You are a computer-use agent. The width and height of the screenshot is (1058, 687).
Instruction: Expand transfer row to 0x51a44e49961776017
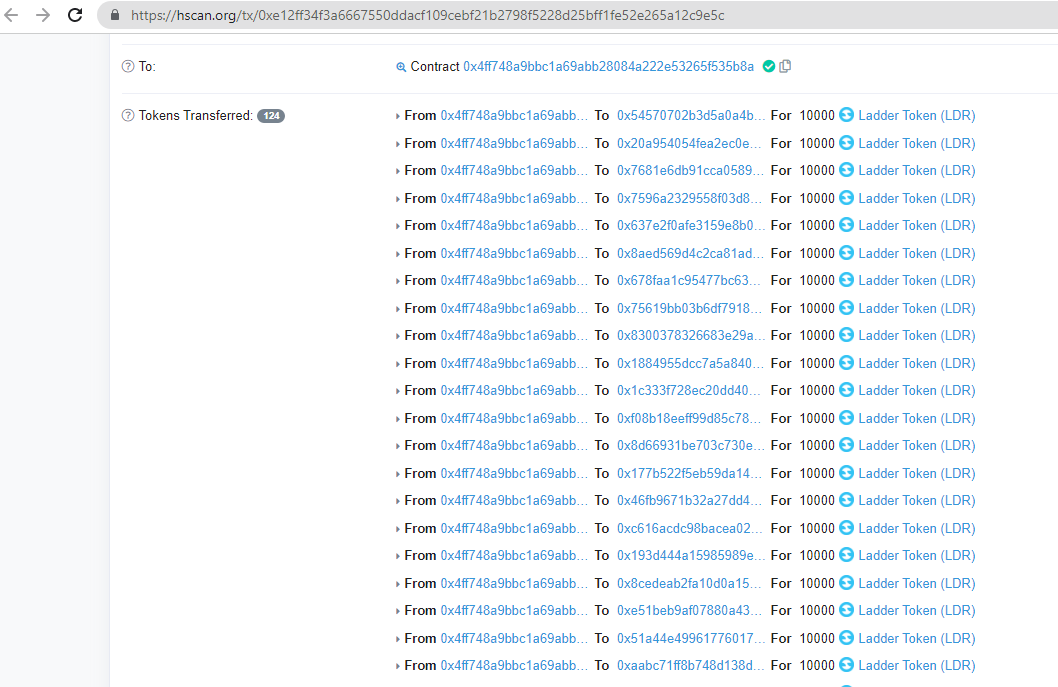[397, 639]
